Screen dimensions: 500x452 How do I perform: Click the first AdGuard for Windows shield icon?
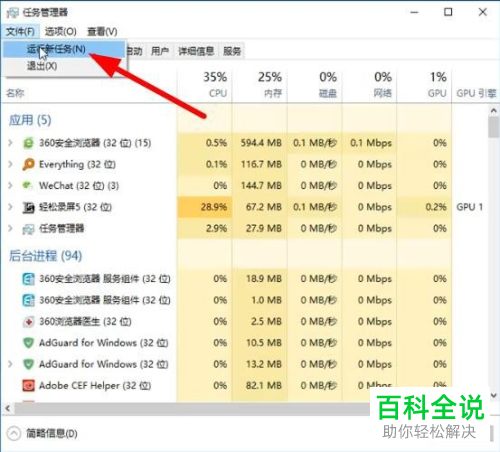pos(28,343)
